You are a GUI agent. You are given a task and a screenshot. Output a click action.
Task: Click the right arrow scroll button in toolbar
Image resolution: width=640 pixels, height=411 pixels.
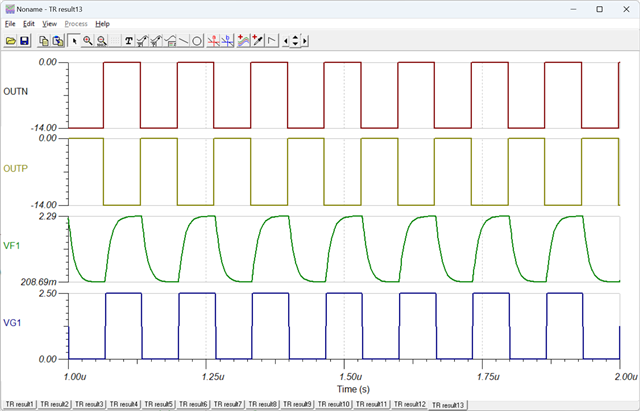pos(304,41)
